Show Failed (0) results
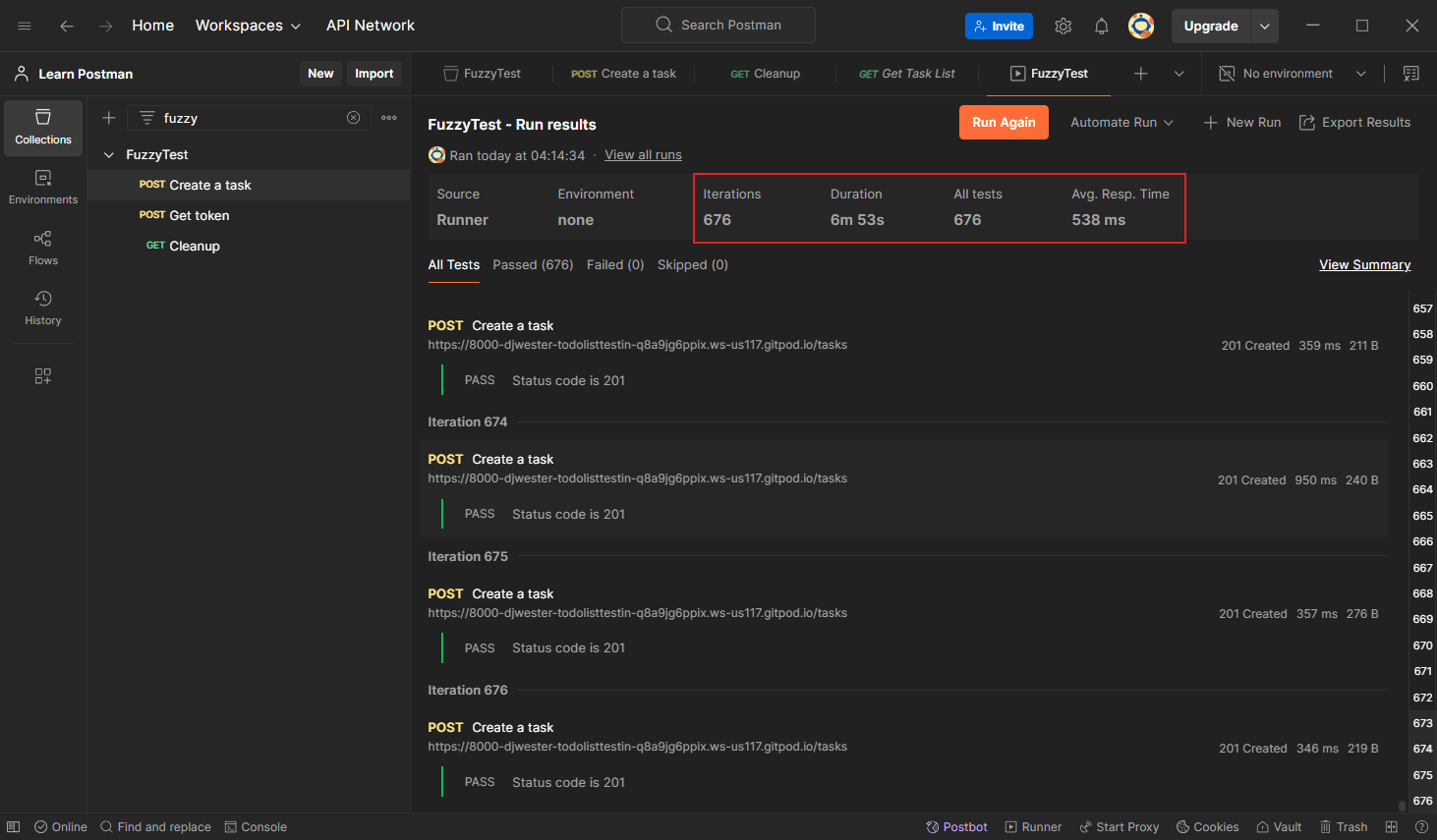Viewport: 1437px width, 840px height. coord(615,265)
